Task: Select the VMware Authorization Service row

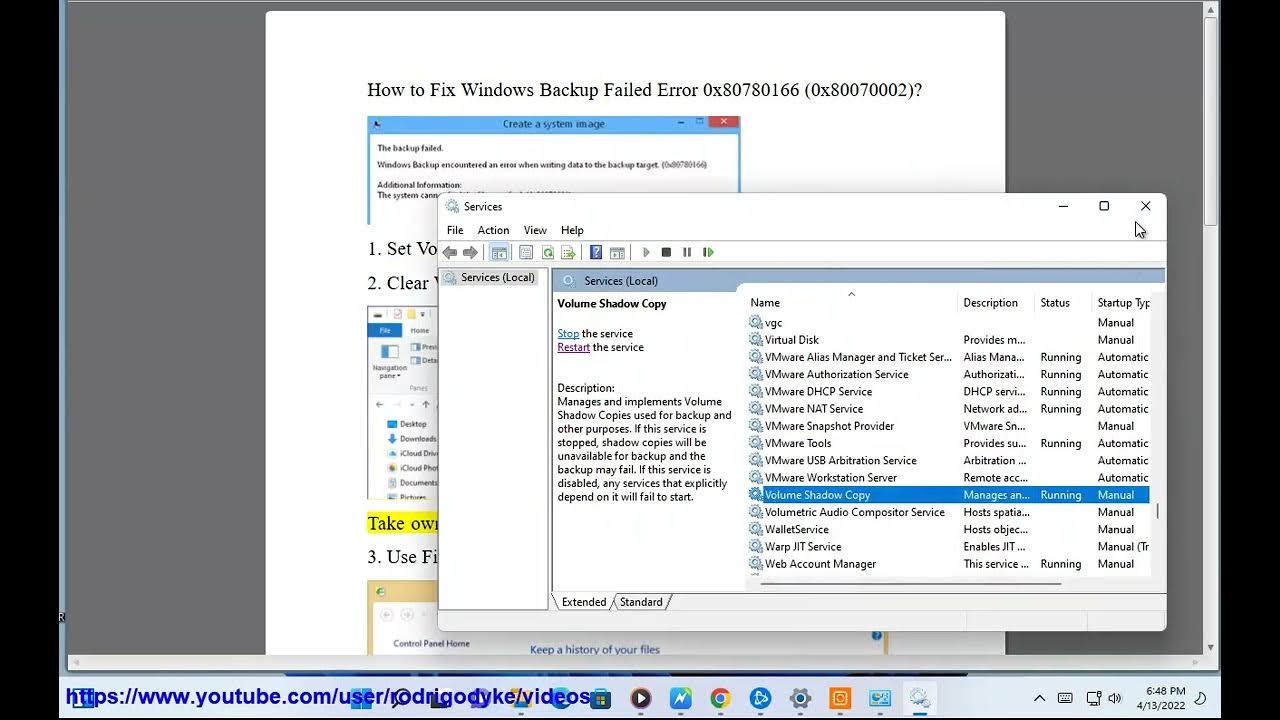Action: [948, 375]
